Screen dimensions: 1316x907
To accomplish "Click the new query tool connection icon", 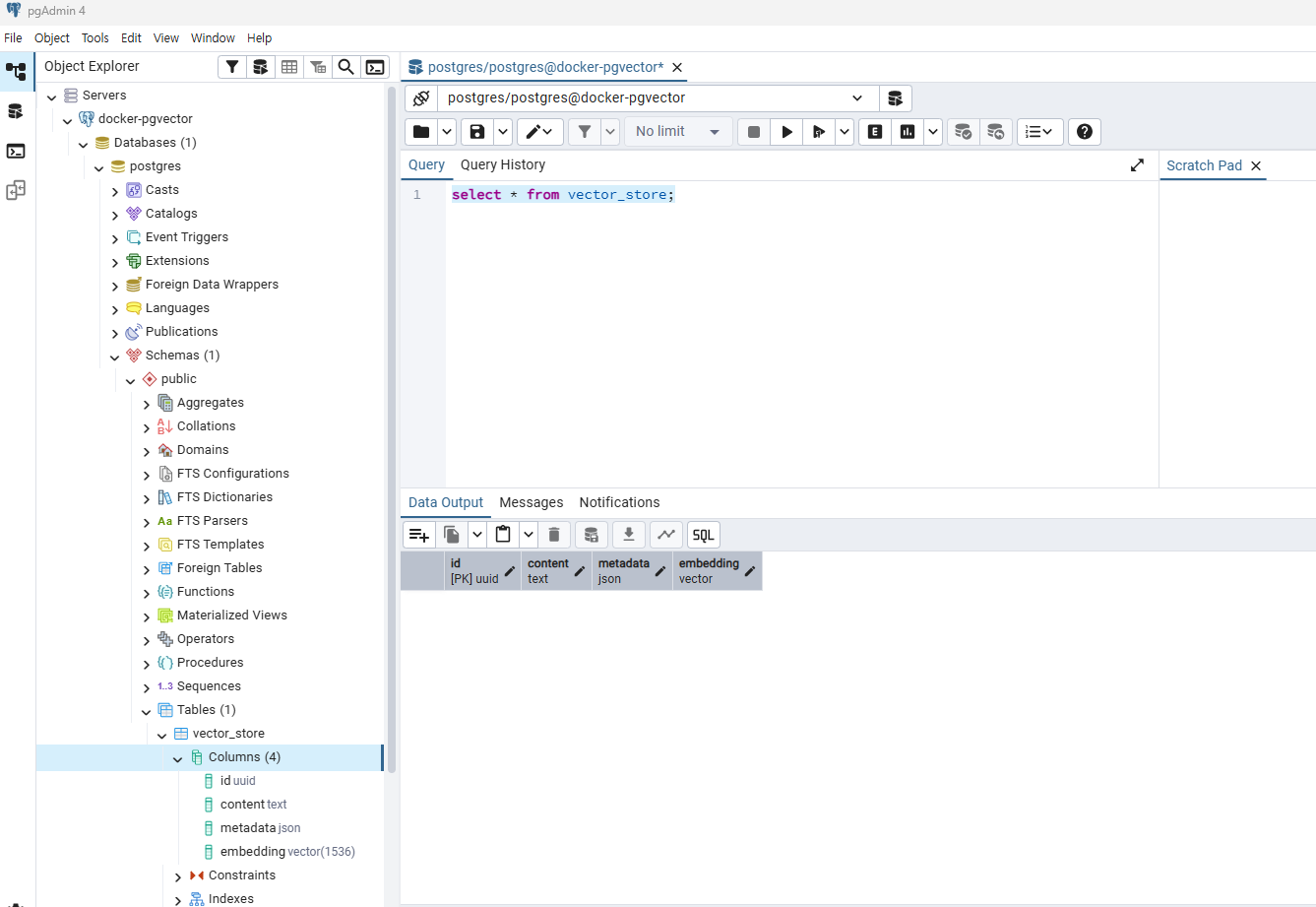I will (895, 98).
